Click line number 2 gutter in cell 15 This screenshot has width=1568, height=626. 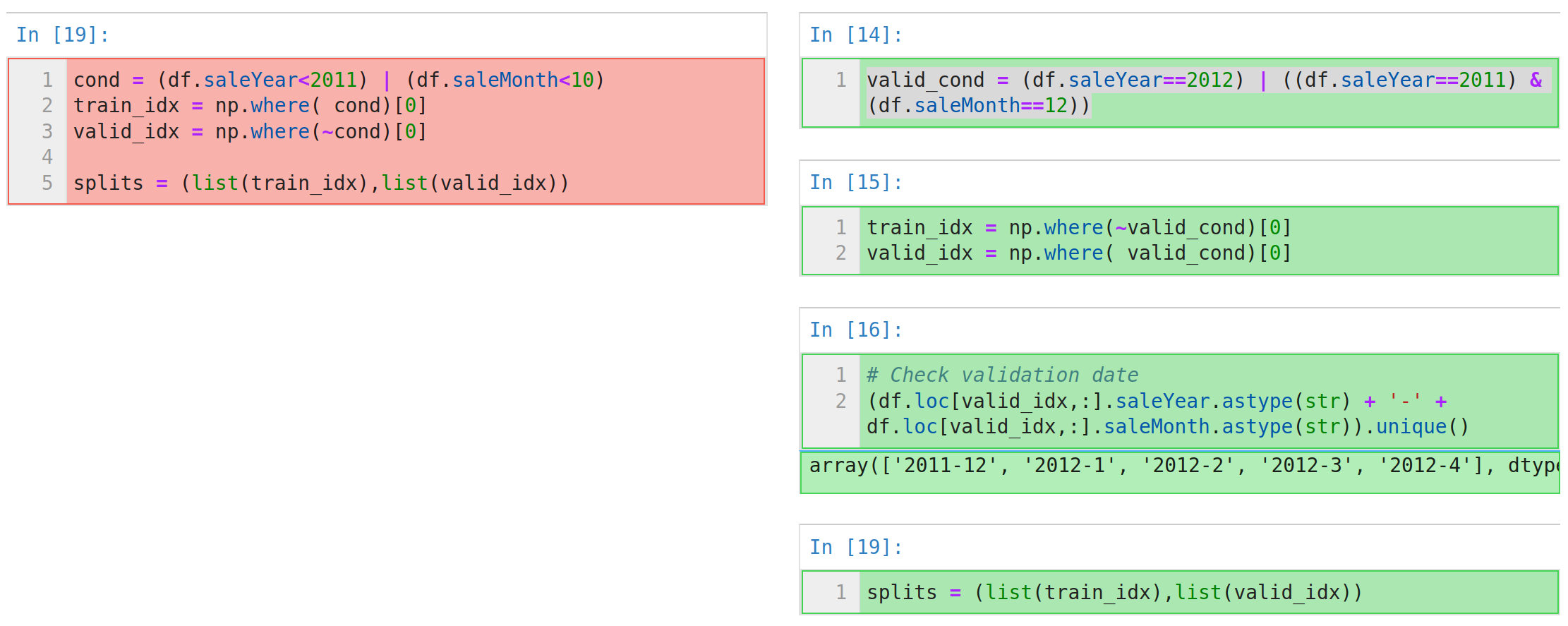(840, 253)
